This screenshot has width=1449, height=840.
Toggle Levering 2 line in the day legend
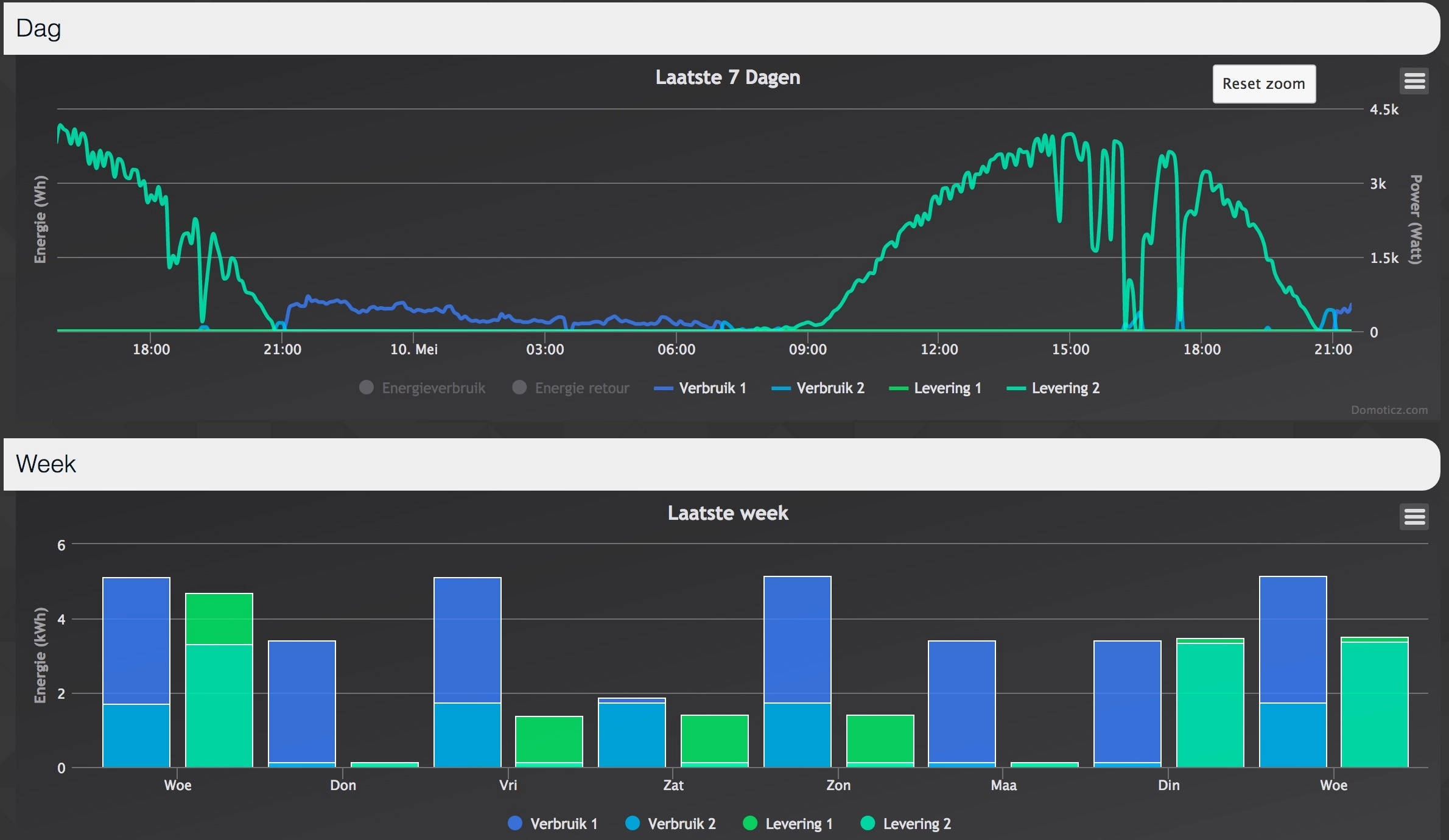point(1065,388)
